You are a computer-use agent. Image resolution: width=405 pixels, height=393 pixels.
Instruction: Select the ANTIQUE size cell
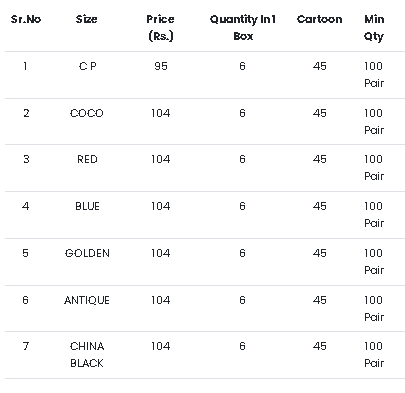tap(87, 300)
